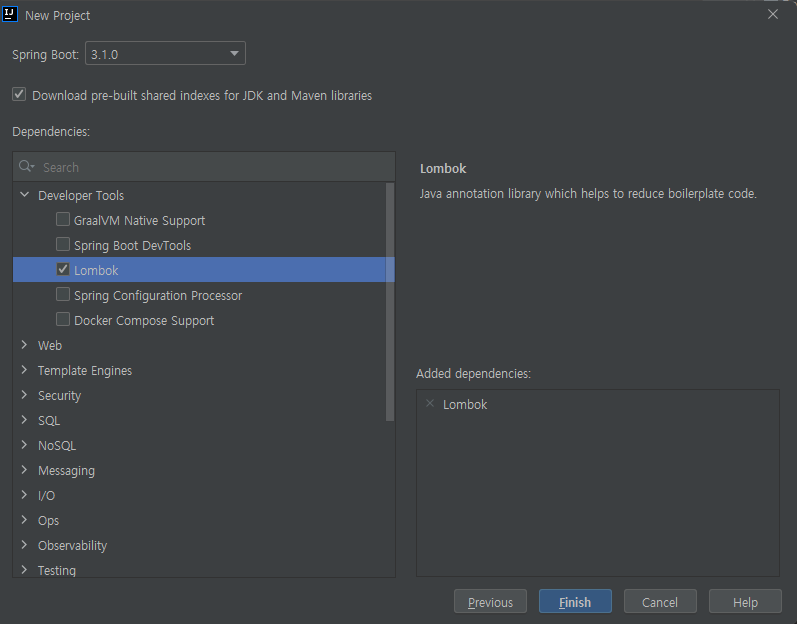Click the IntelliJ IDEA logo in title bar
This screenshot has height=624, width=797.
point(12,15)
